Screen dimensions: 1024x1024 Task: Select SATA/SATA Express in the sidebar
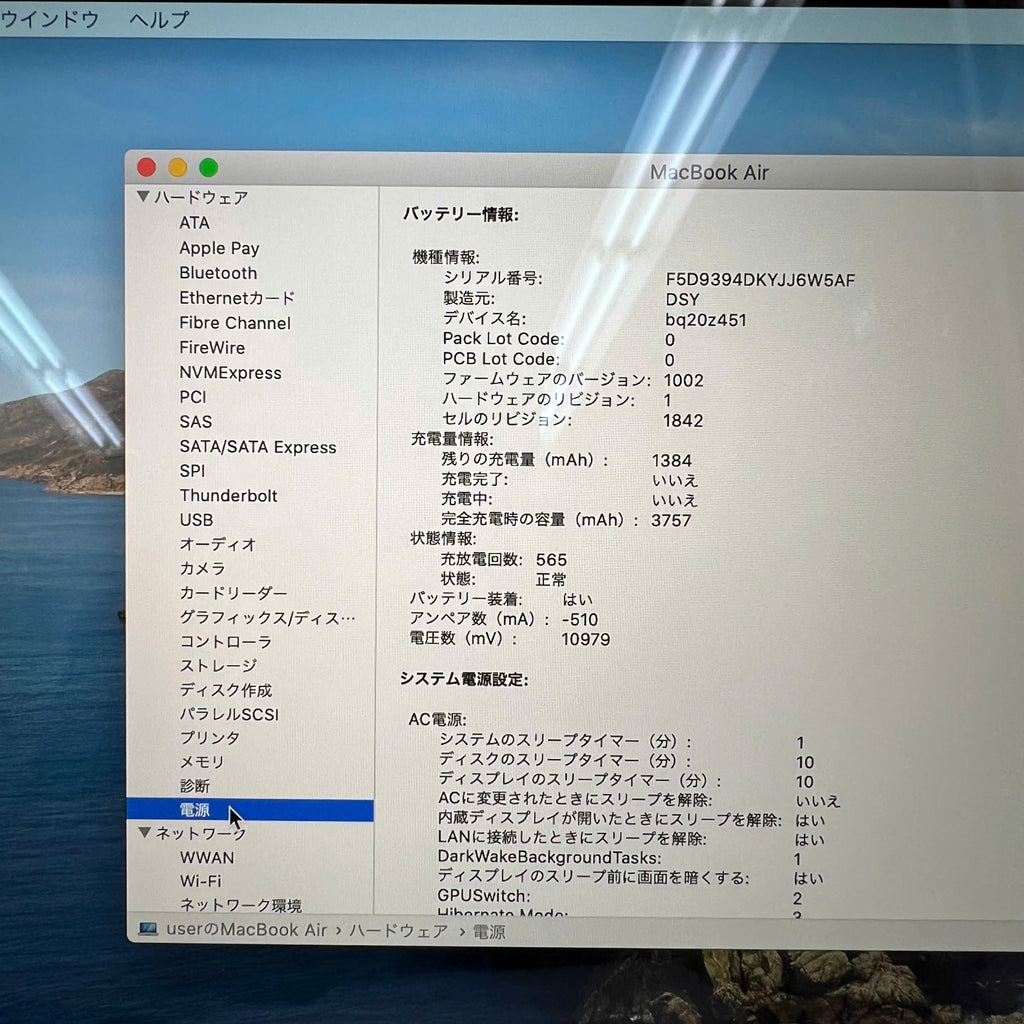(258, 447)
